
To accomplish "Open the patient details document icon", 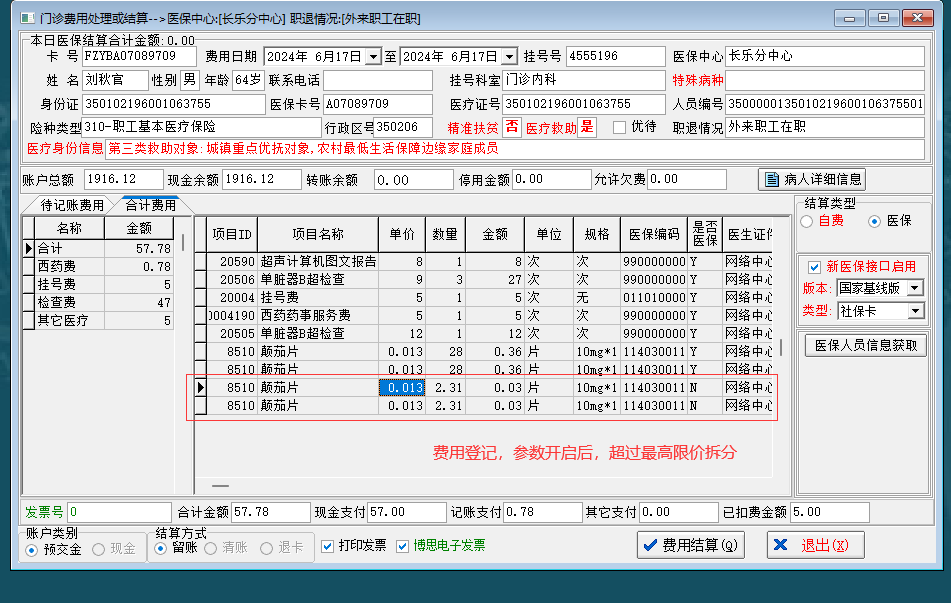I will click(x=771, y=180).
